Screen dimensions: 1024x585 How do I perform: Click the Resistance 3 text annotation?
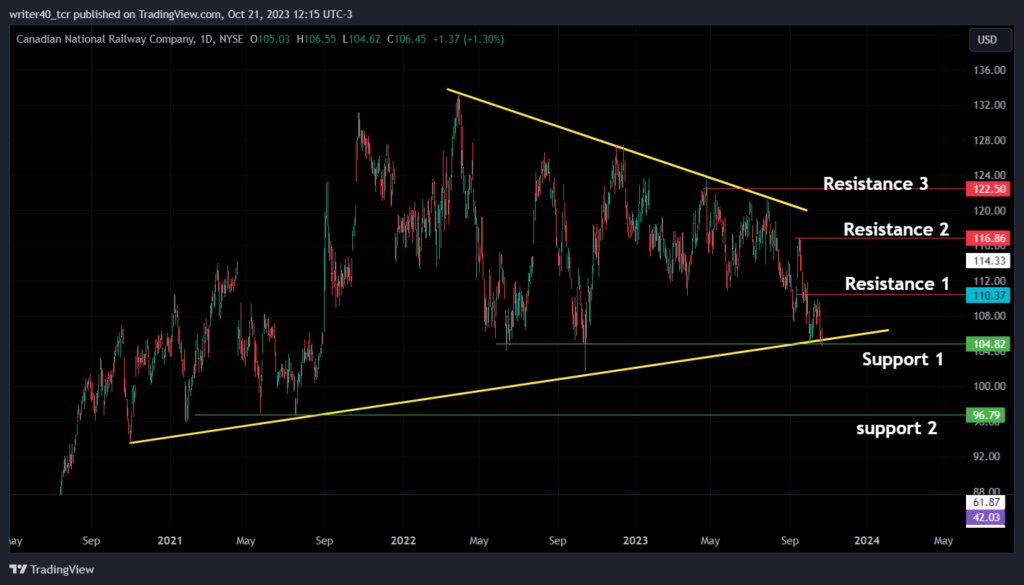[x=875, y=183]
